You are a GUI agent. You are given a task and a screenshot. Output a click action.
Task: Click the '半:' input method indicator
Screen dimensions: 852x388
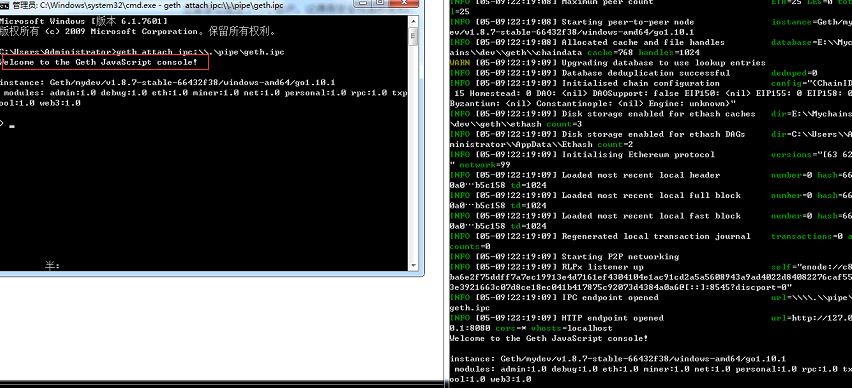pyautogui.click(x=52, y=266)
